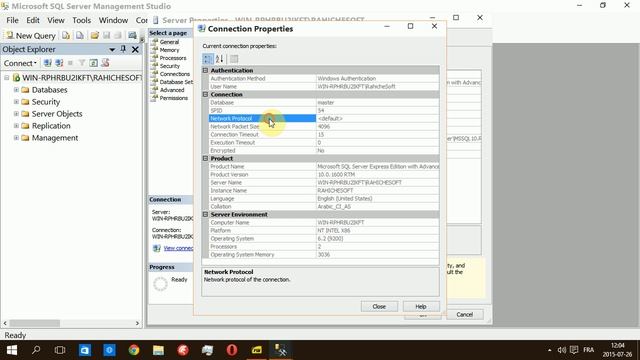Close the Object Explorer pane
This screenshot has height=360, width=640.
[x=135, y=49]
